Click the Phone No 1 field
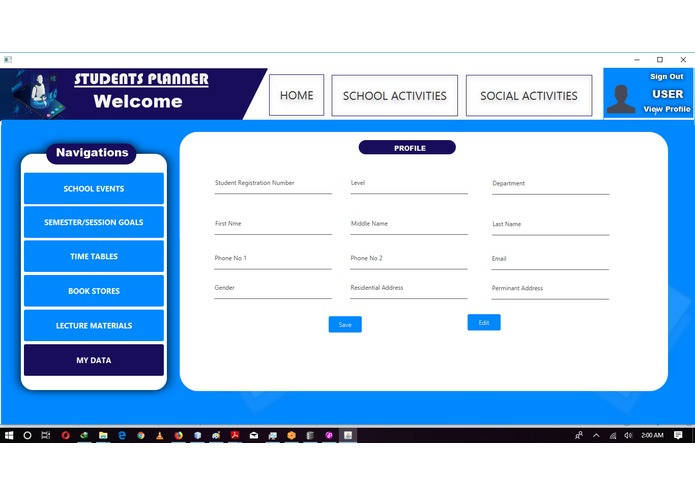Viewport: 695px width, 494px height. (273, 261)
